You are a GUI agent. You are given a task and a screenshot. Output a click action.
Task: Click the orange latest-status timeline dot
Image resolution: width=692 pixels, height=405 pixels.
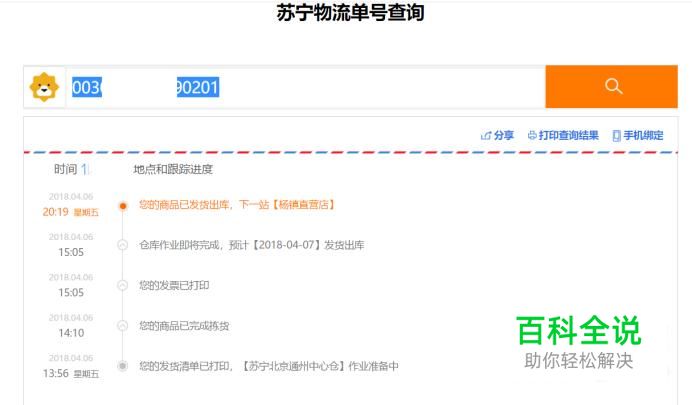tap(123, 206)
